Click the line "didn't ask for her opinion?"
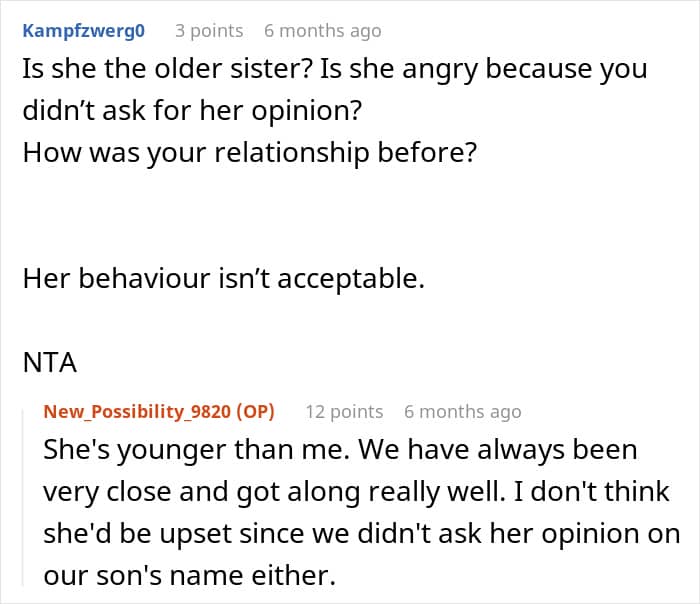Viewport: 700px width, 604px height. [192, 111]
